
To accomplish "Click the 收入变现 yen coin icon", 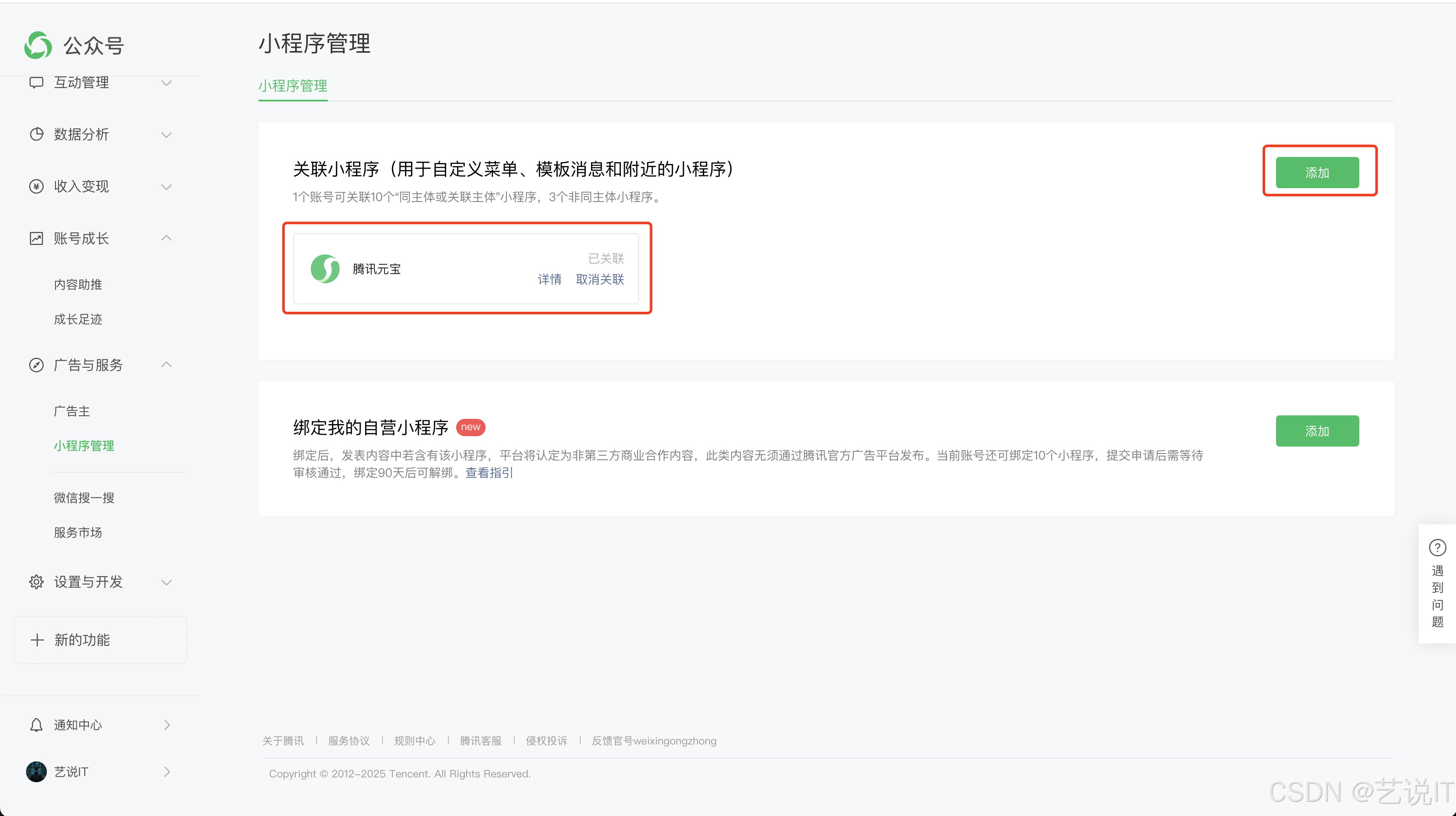I will coord(36,186).
